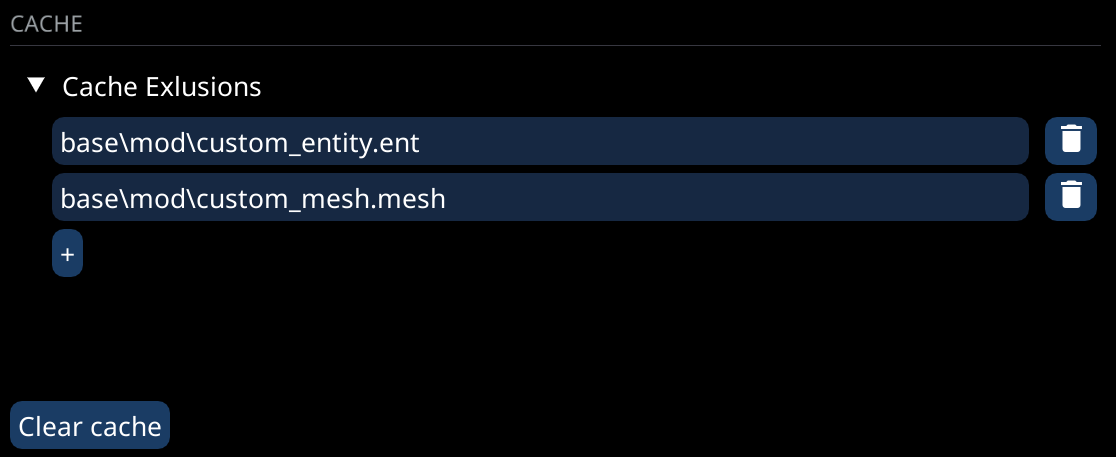Click the trash icon in the second row
The height and width of the screenshot is (457, 1116).
[x=1070, y=197]
